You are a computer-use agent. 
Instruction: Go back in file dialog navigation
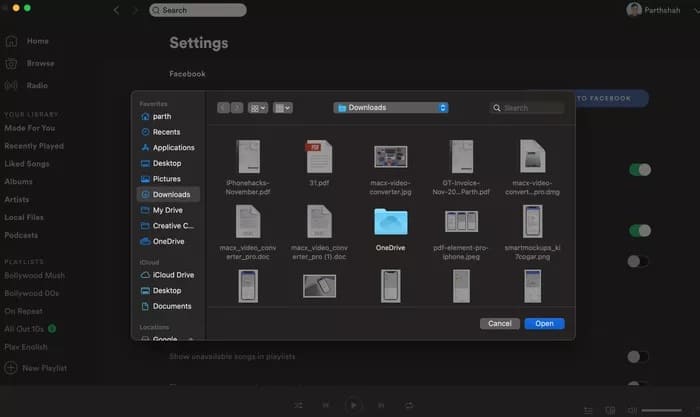click(223, 108)
